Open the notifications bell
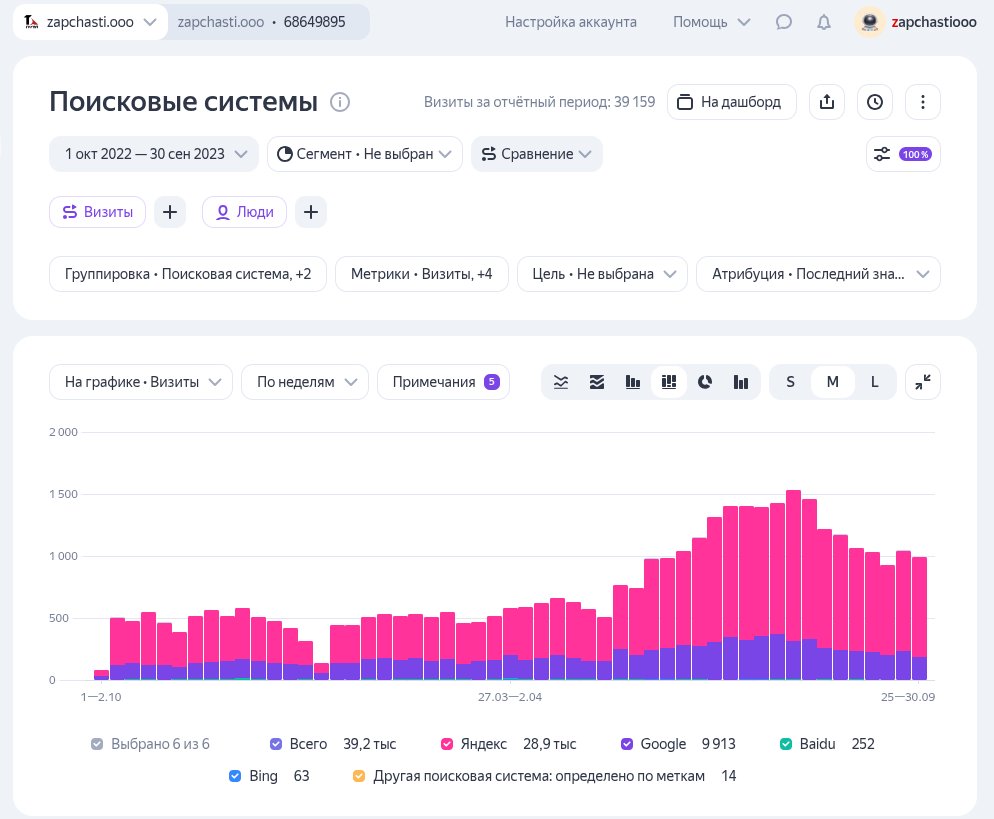Screen dimensions: 994x819 point(823,22)
